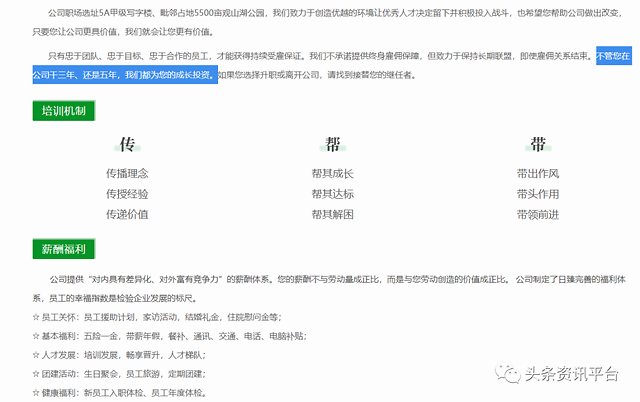Screen dimensions: 640x402
Task: Click the 帮其成长 text item
Action: [333, 173]
